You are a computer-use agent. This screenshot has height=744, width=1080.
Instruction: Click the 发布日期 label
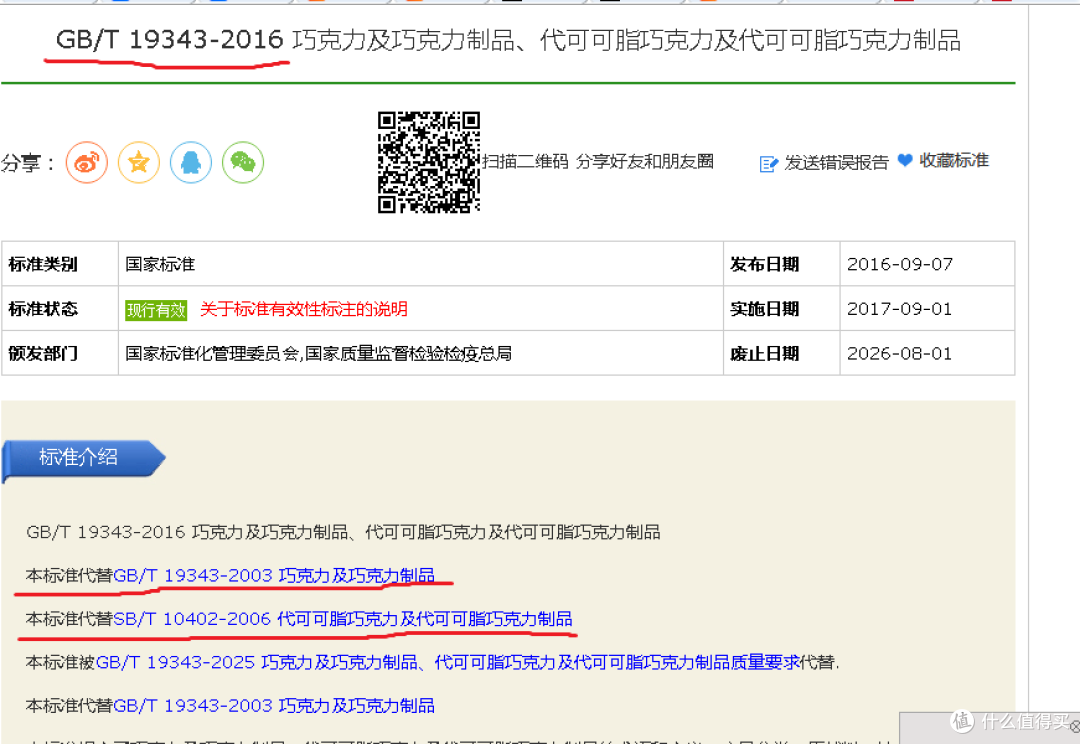[x=765, y=265]
